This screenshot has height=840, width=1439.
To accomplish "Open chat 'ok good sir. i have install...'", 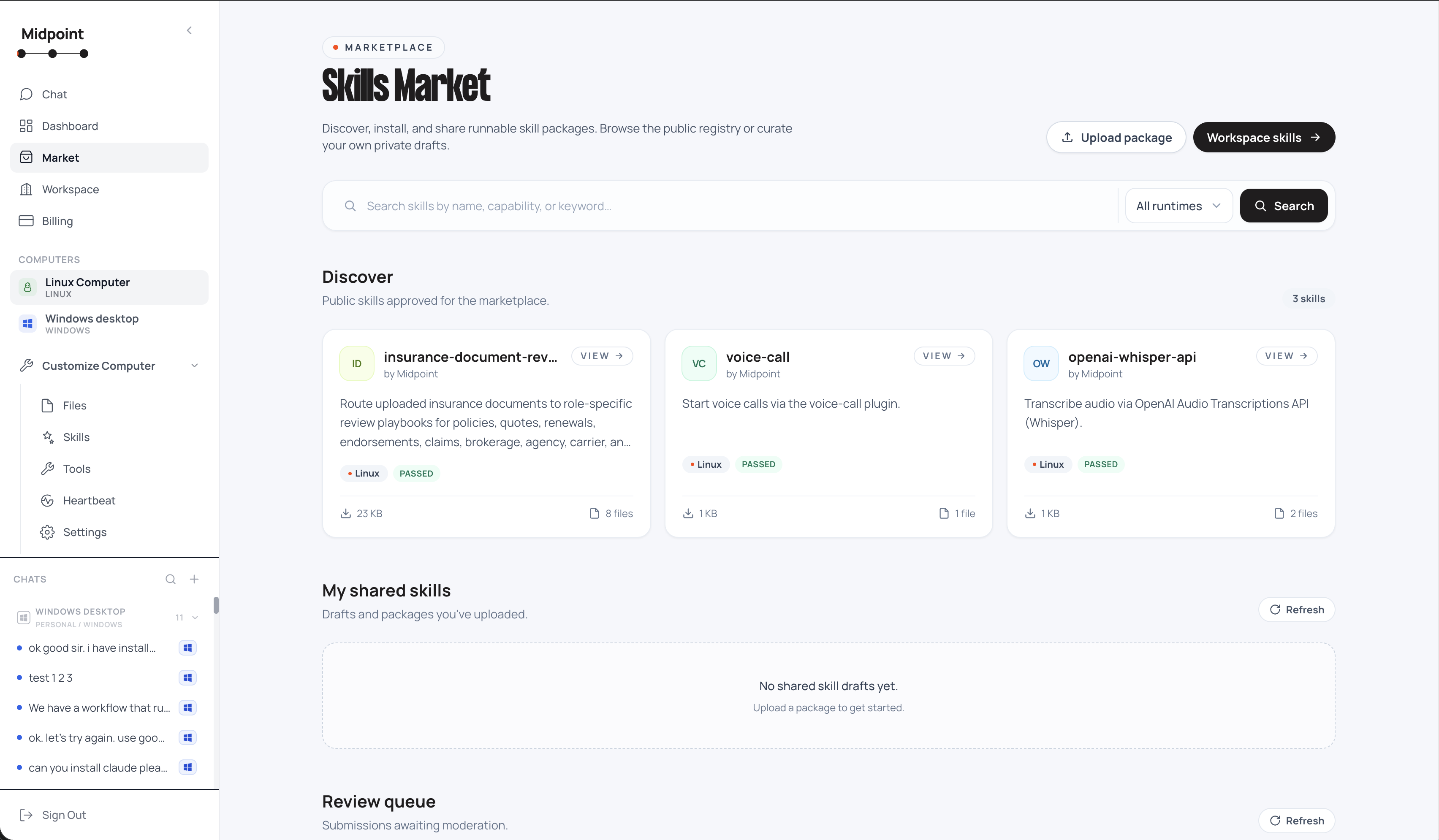I will tap(92, 648).
